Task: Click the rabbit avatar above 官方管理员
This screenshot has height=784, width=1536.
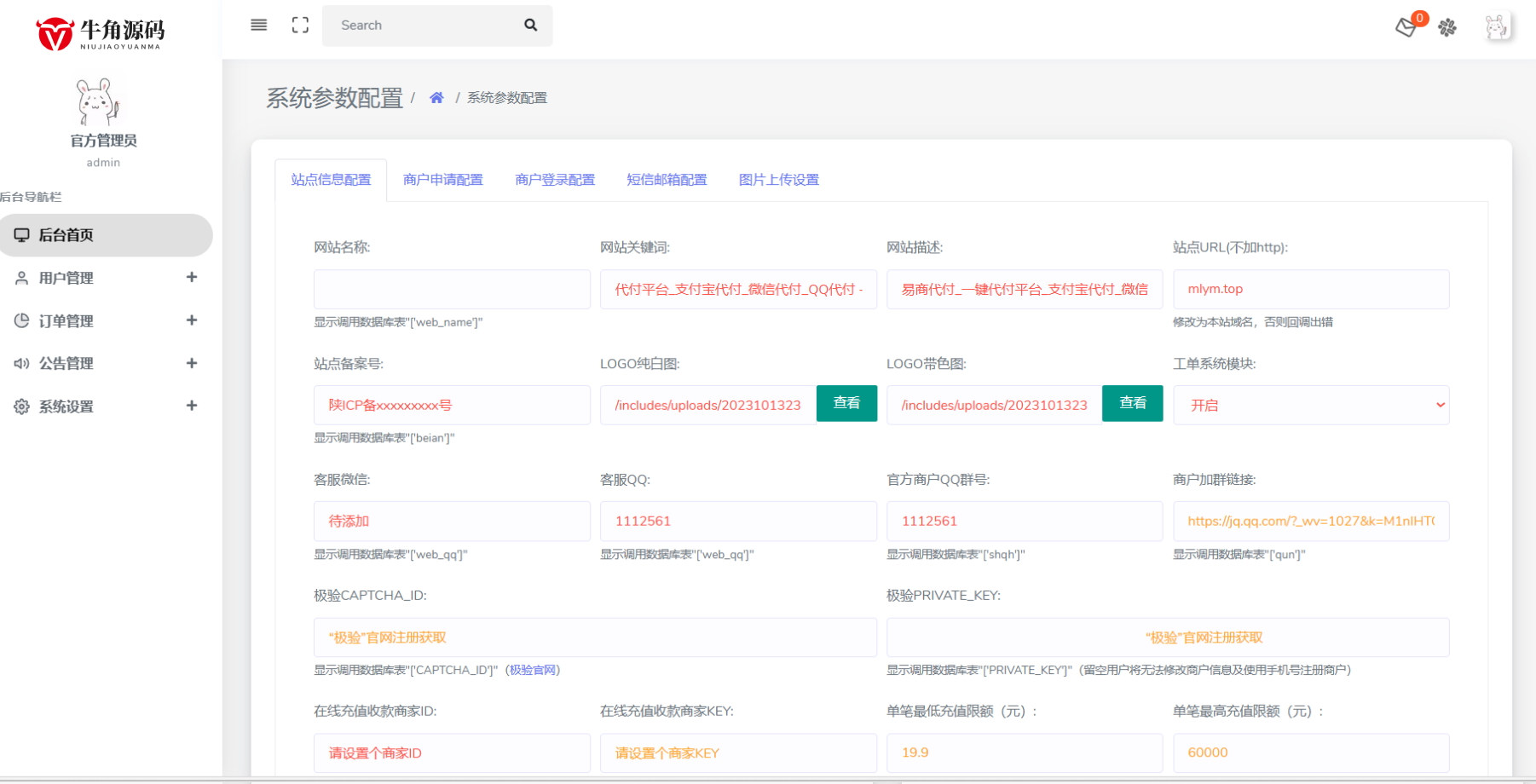Action: (99, 102)
